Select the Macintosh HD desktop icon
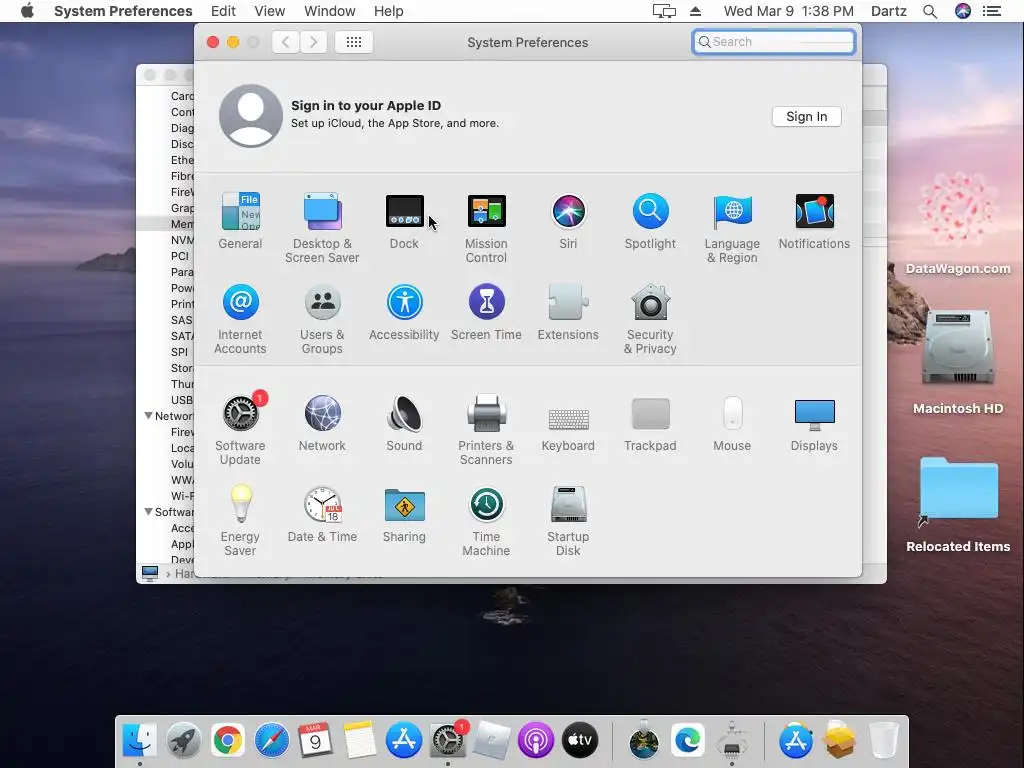This screenshot has height=768, width=1024. pyautogui.click(x=958, y=363)
